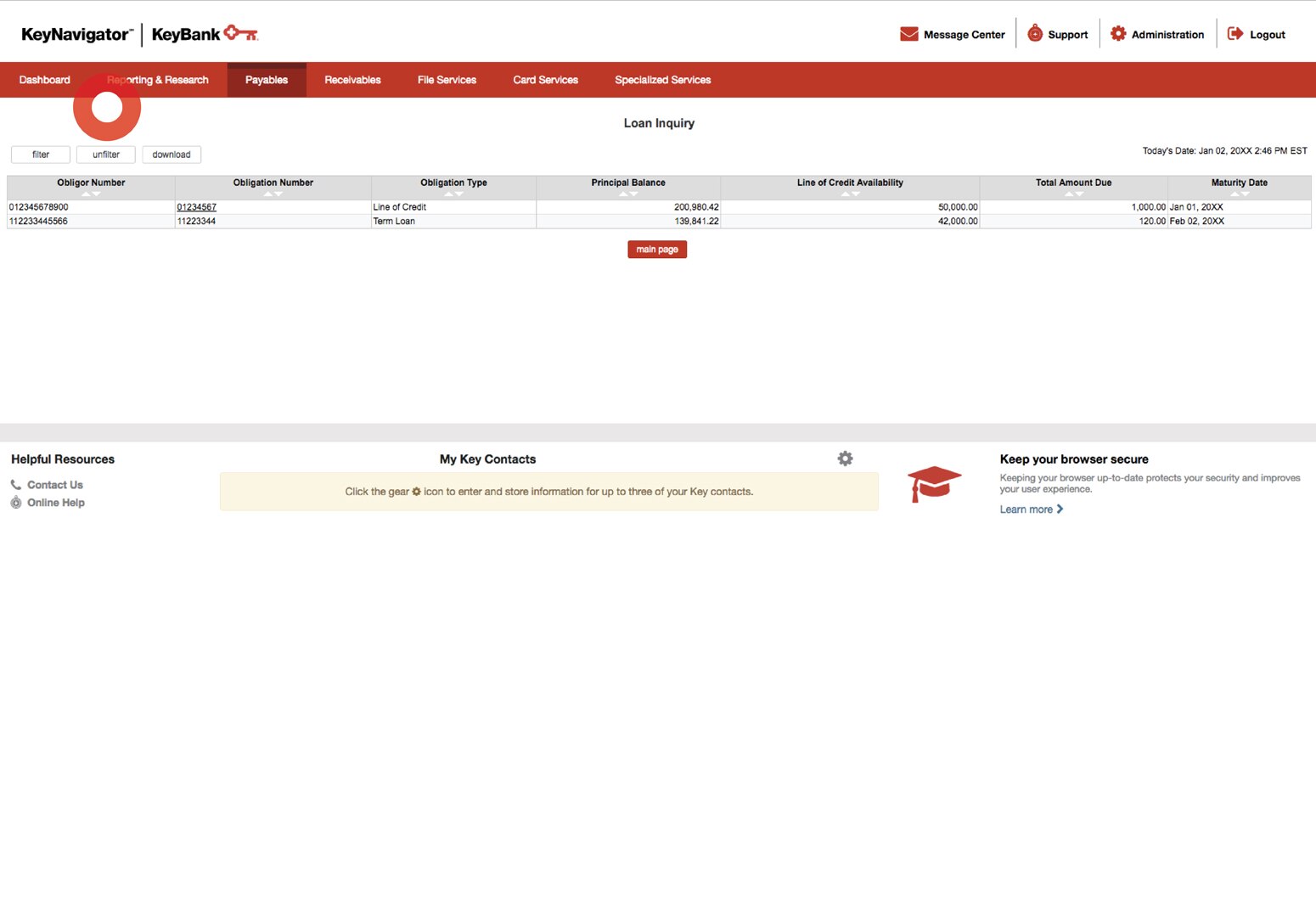Click the Obligation Number sort chevron
This screenshot has width=1316, height=923.
tap(268, 193)
